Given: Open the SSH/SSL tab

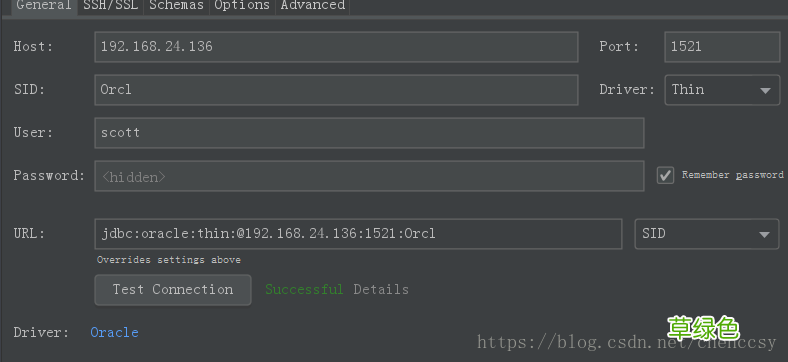Looking at the screenshot, I should (x=111, y=6).
